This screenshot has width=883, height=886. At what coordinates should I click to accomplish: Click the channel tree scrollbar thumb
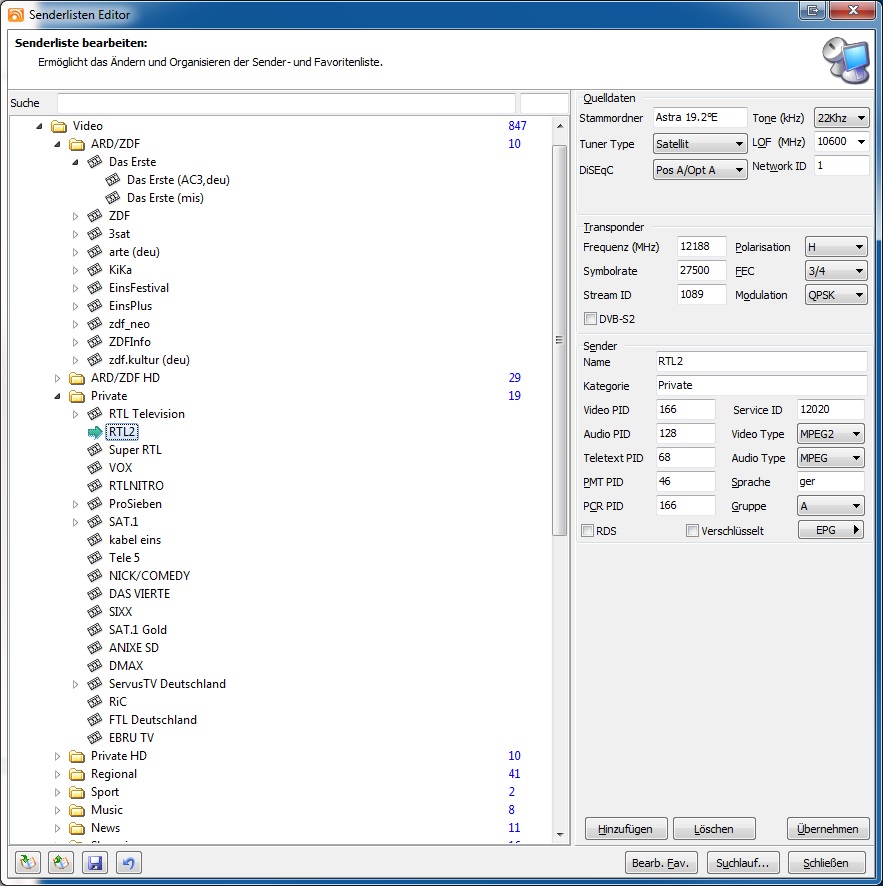(x=559, y=340)
